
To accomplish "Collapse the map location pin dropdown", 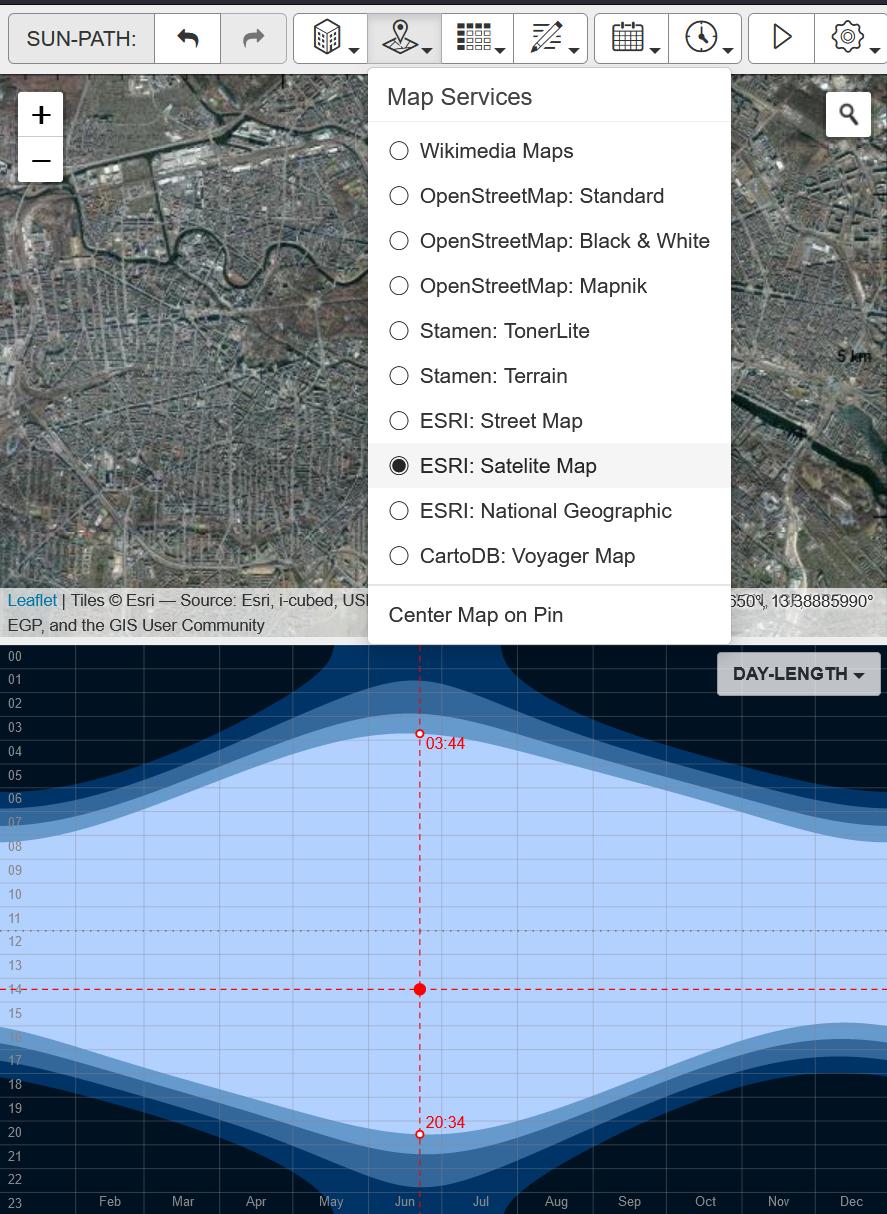I will click(x=404, y=39).
